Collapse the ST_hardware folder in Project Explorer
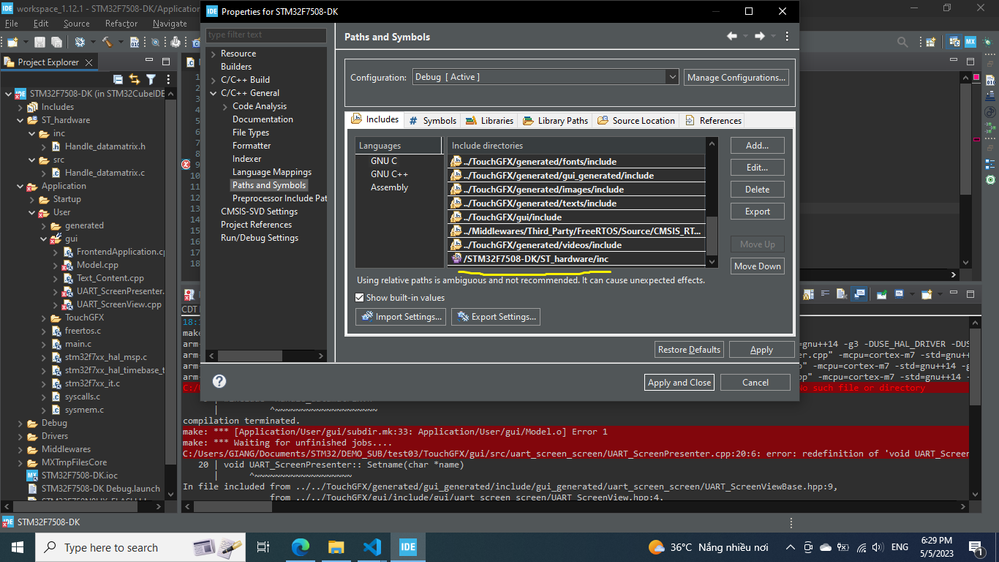The image size is (999, 562). (x=20, y=120)
